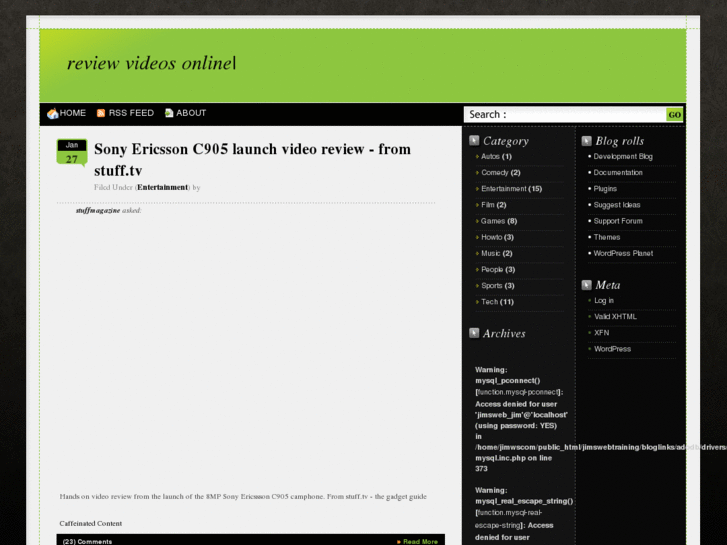Click the Read More link
727x545 pixels.
420,541
